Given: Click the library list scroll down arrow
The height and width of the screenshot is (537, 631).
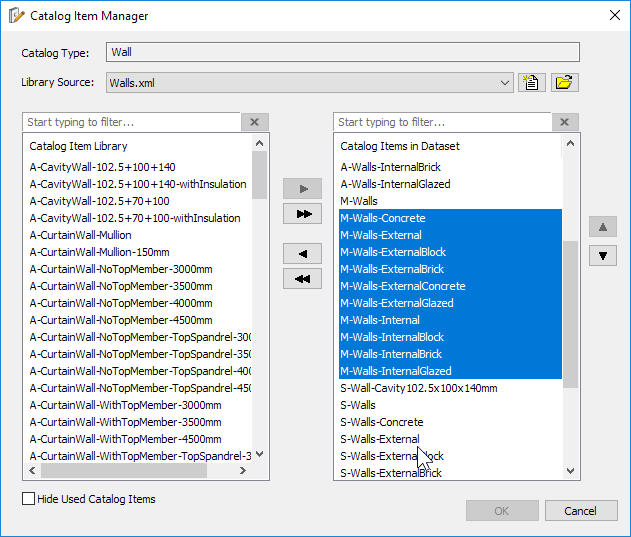Looking at the screenshot, I should [260, 454].
